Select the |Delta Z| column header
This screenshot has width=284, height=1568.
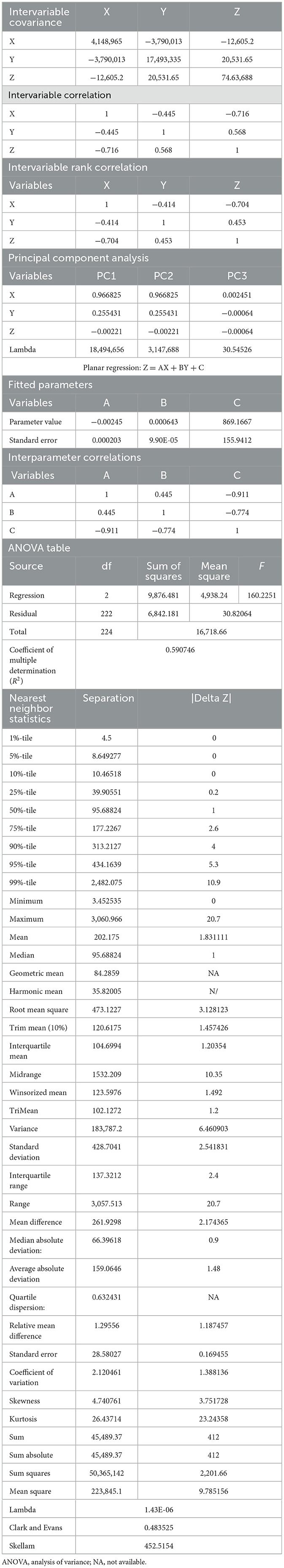click(x=211, y=698)
